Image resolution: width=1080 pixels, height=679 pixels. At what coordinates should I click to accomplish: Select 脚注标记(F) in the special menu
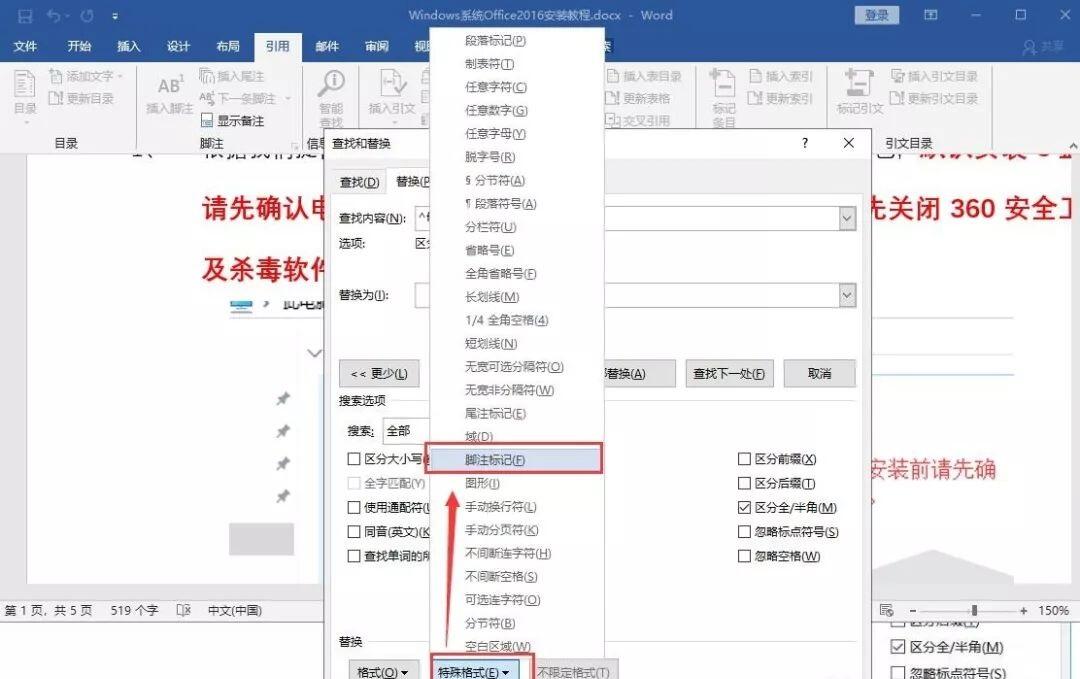point(514,459)
